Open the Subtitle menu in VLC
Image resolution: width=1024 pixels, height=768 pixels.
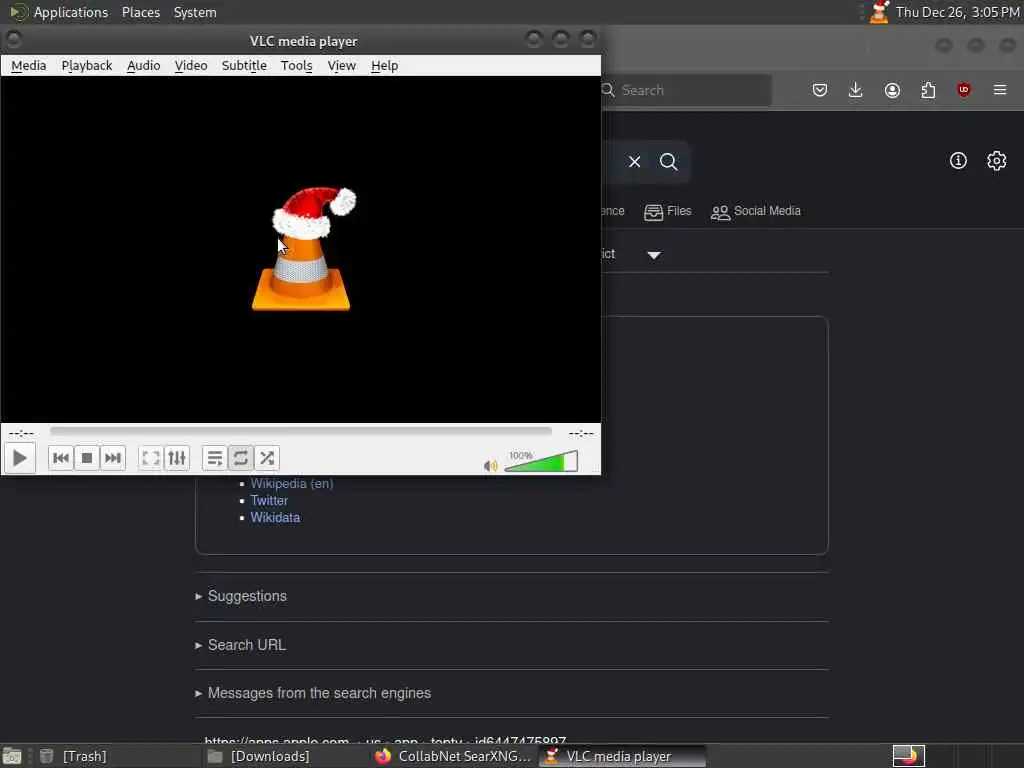pos(244,65)
